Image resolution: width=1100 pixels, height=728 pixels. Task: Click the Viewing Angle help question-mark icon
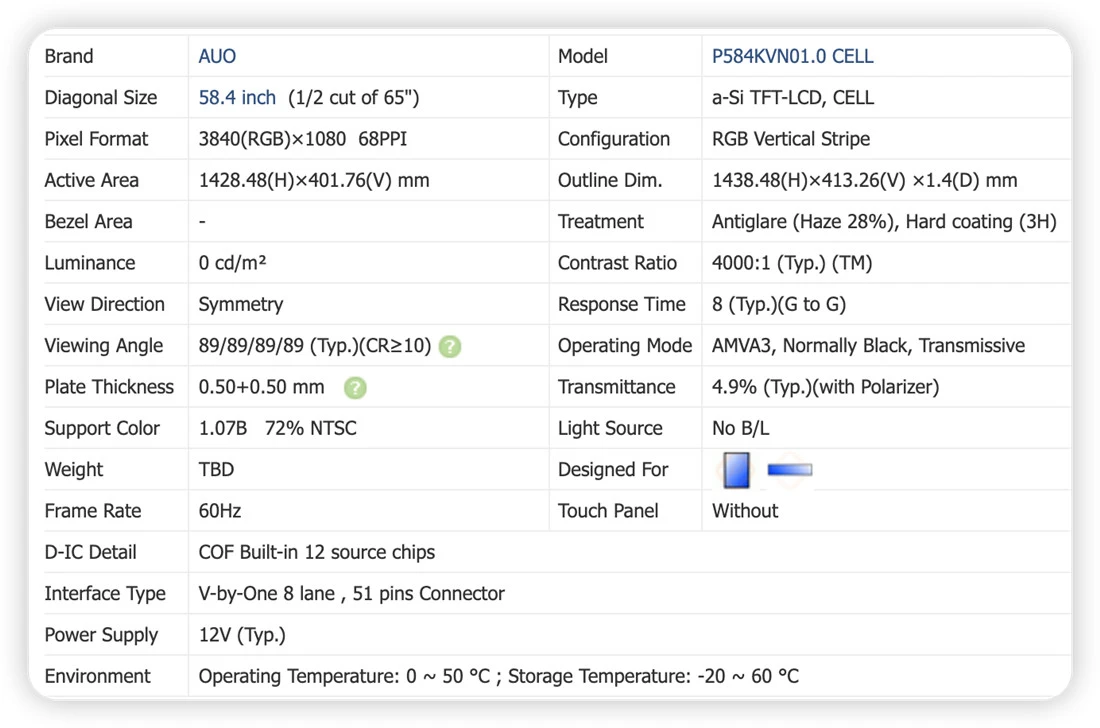(450, 346)
